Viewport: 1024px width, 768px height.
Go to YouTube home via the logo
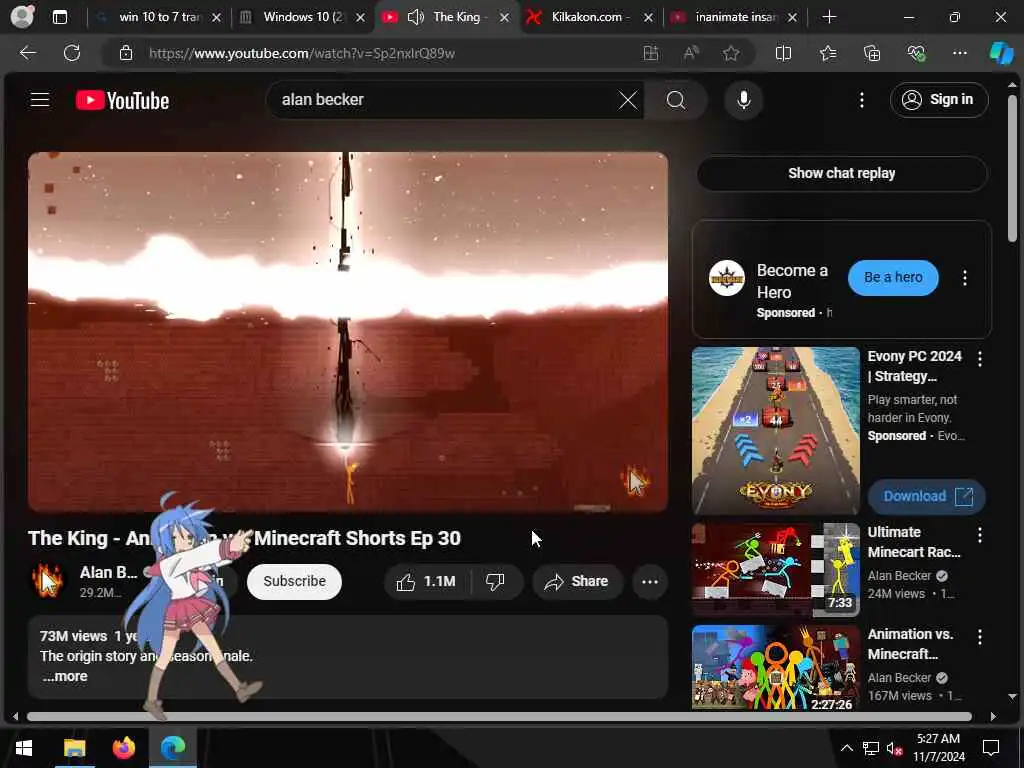(x=122, y=100)
